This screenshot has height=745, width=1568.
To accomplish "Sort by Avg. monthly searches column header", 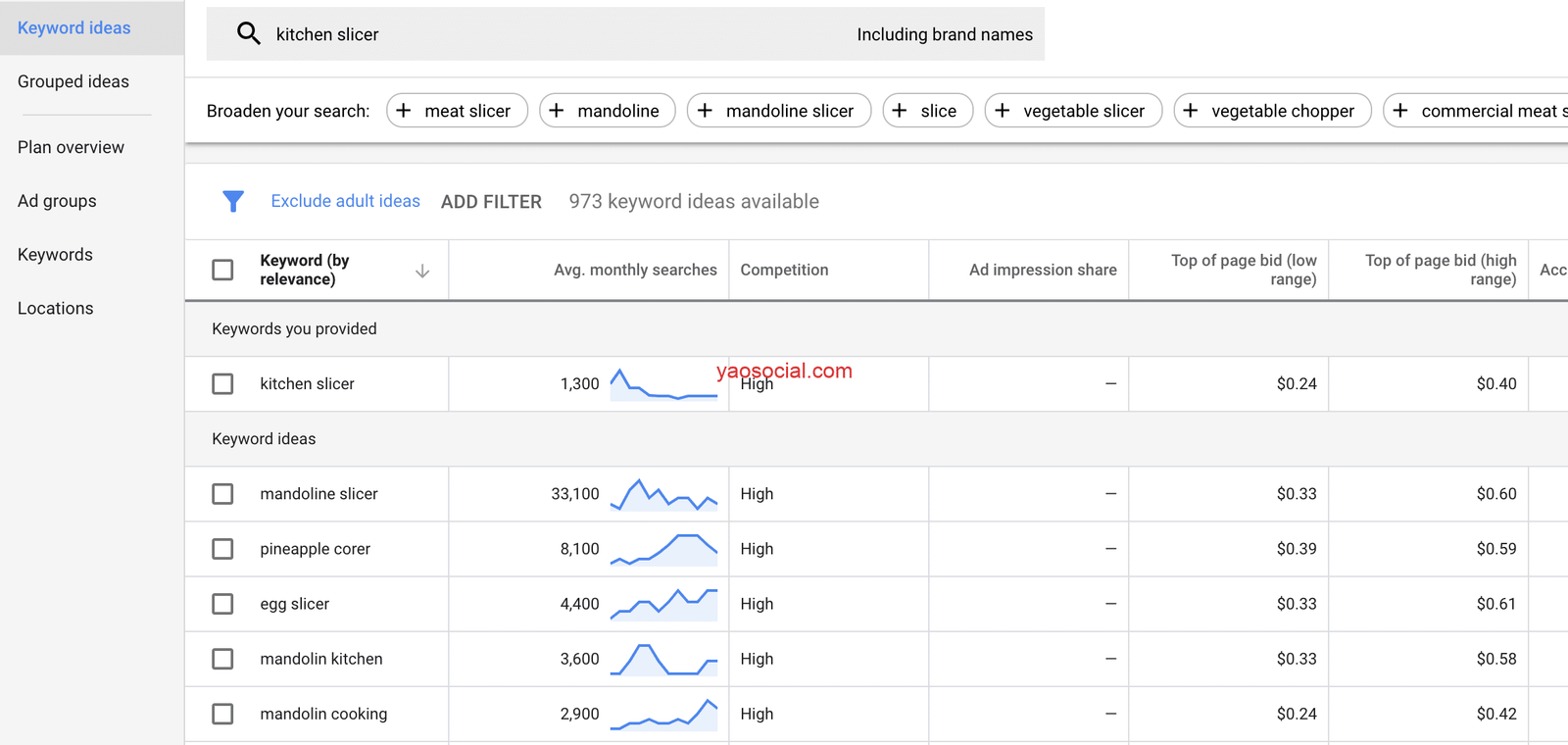I will coord(635,270).
